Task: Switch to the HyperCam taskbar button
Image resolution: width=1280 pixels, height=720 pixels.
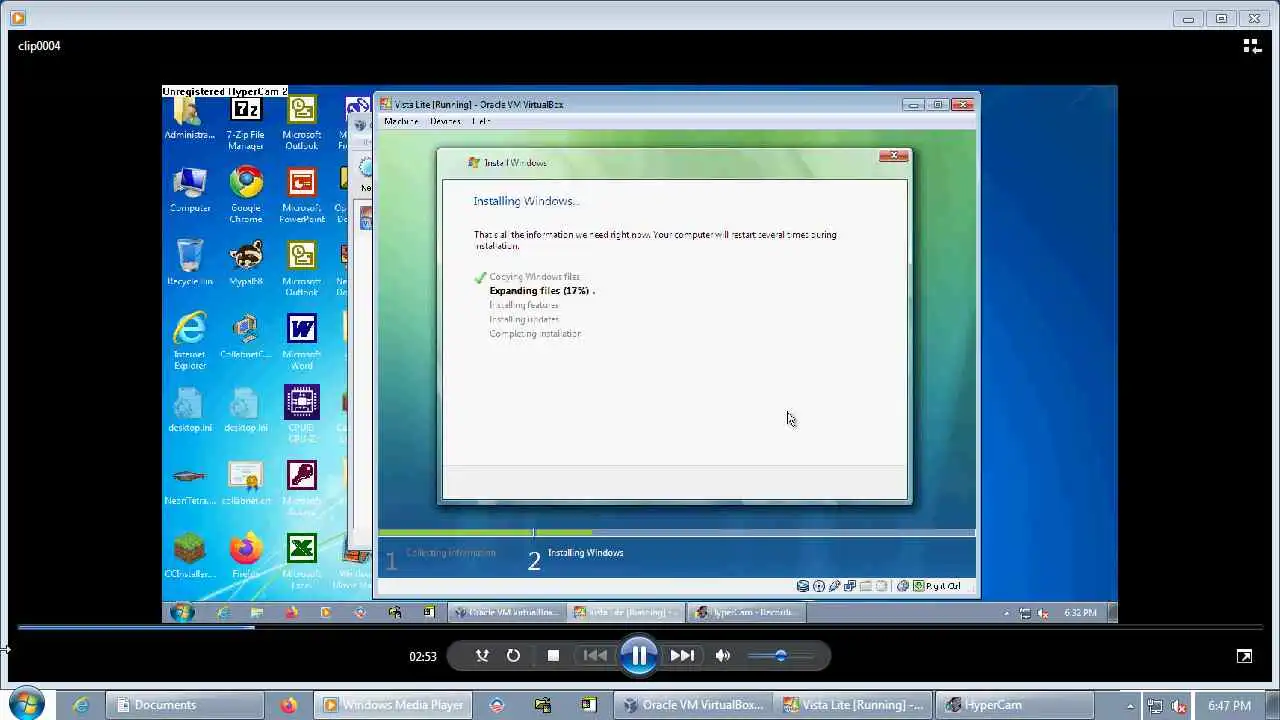Action: coord(1013,705)
